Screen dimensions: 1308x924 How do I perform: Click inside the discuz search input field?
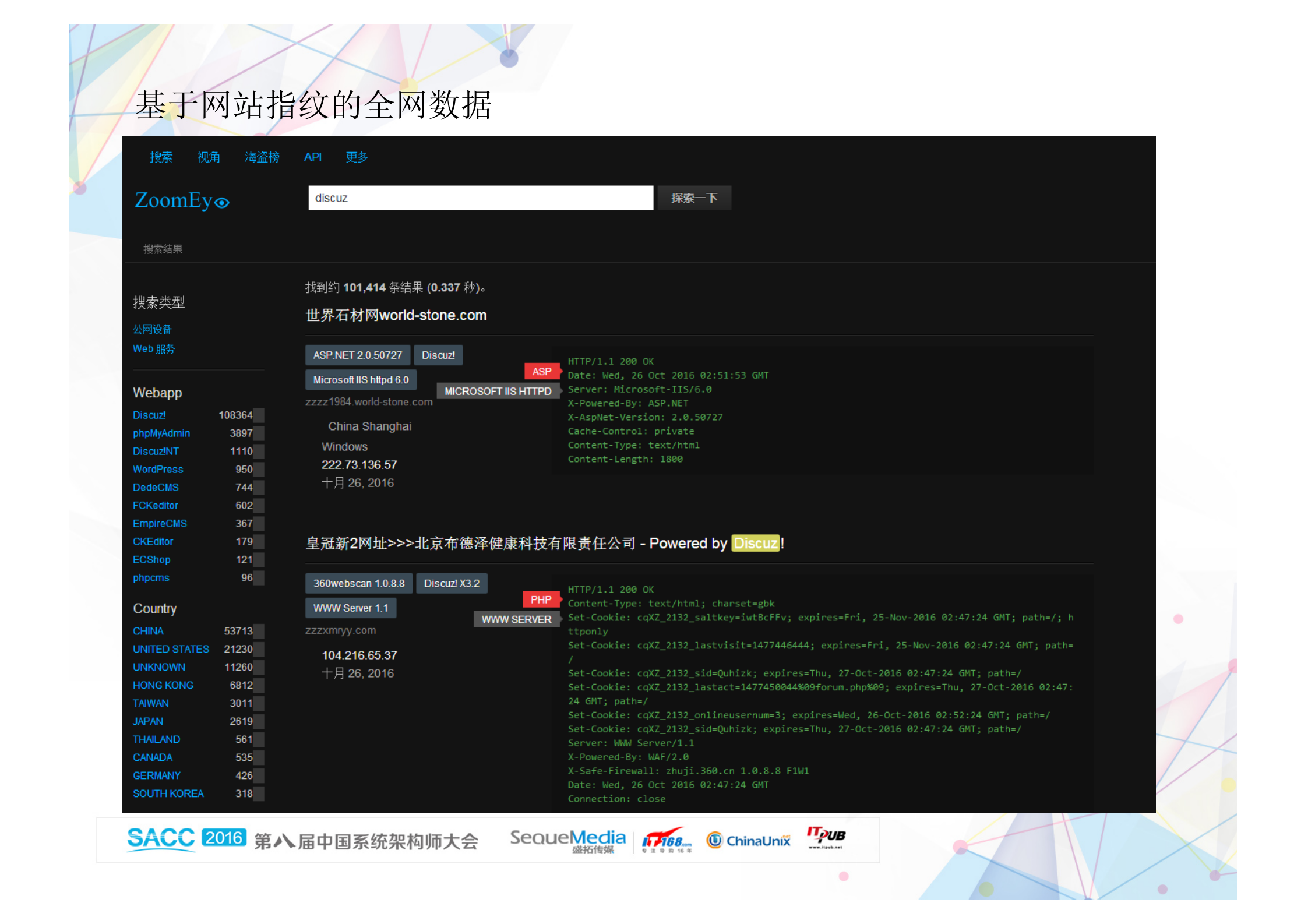[480, 198]
